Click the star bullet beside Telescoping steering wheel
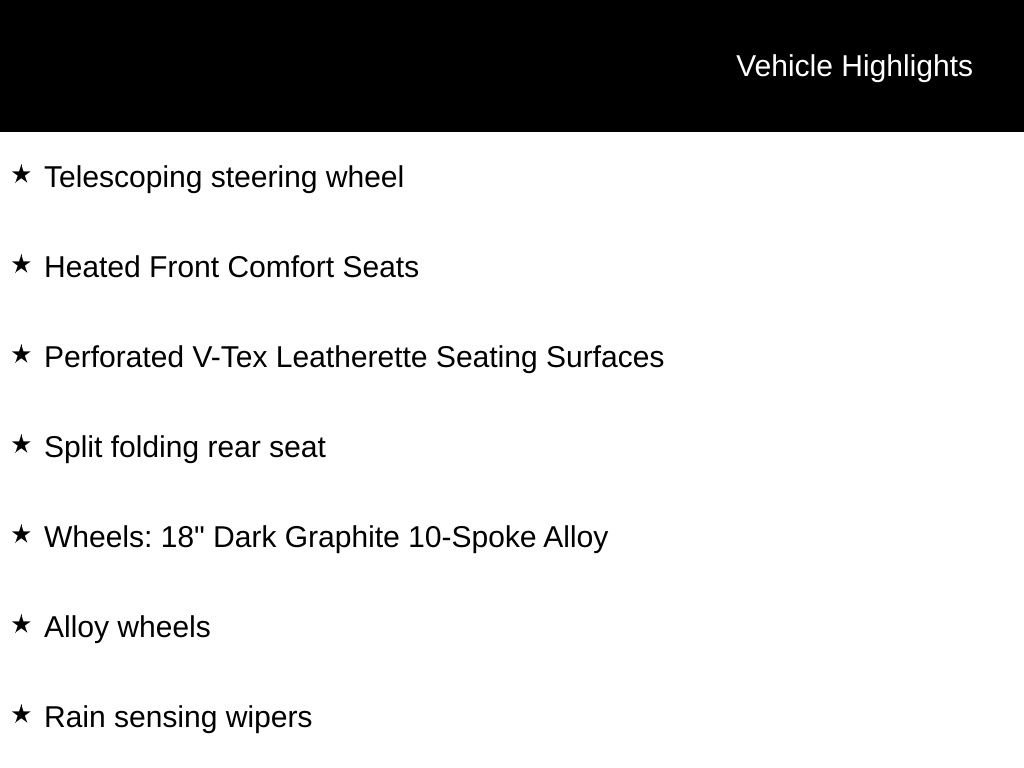The width and height of the screenshot is (1024, 768). [x=21, y=175]
